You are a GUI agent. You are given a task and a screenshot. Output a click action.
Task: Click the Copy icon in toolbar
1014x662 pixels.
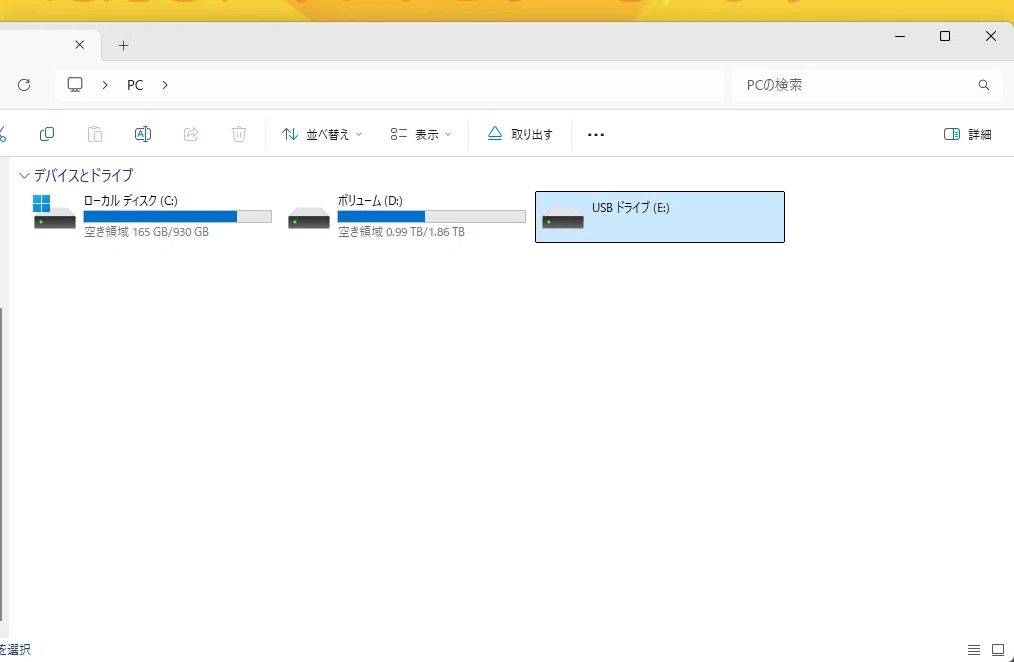coord(47,134)
